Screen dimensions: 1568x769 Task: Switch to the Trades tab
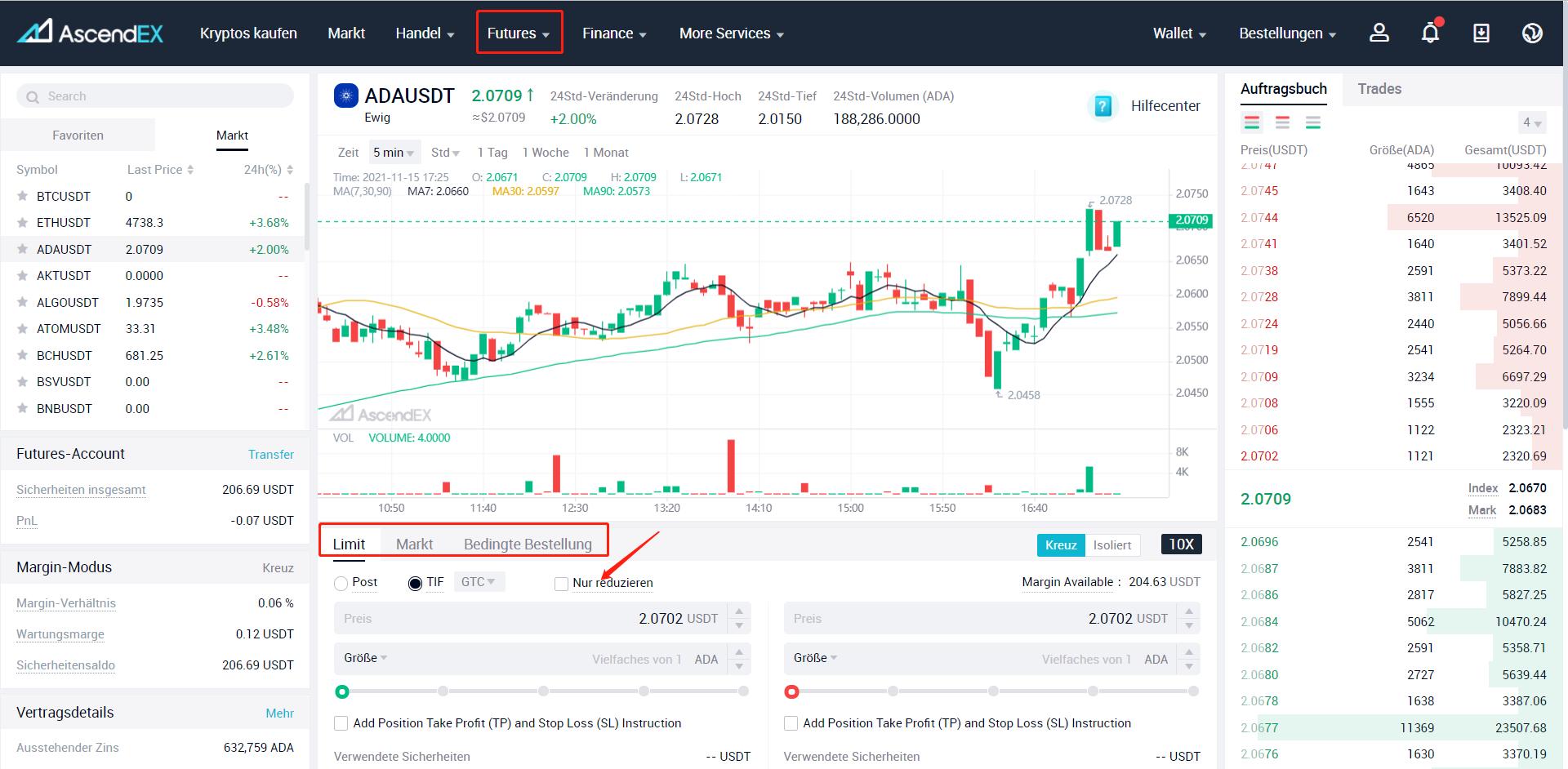tap(1379, 89)
